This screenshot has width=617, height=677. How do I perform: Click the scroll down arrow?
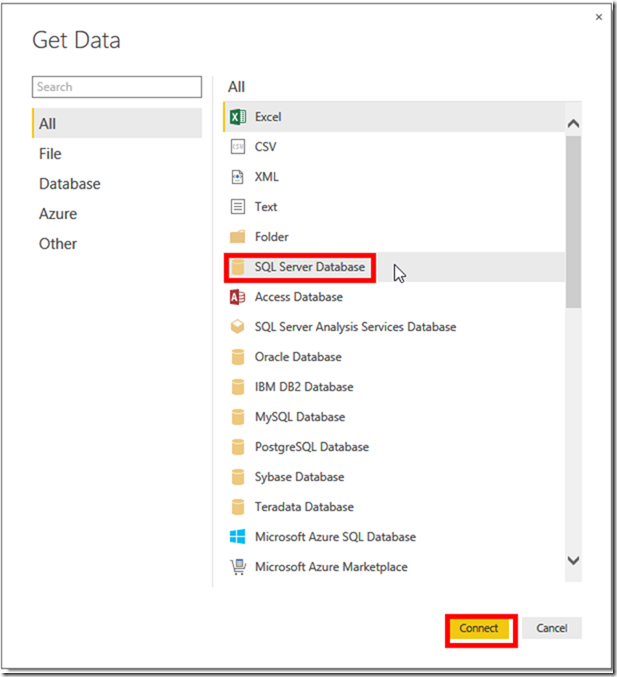pyautogui.click(x=573, y=560)
